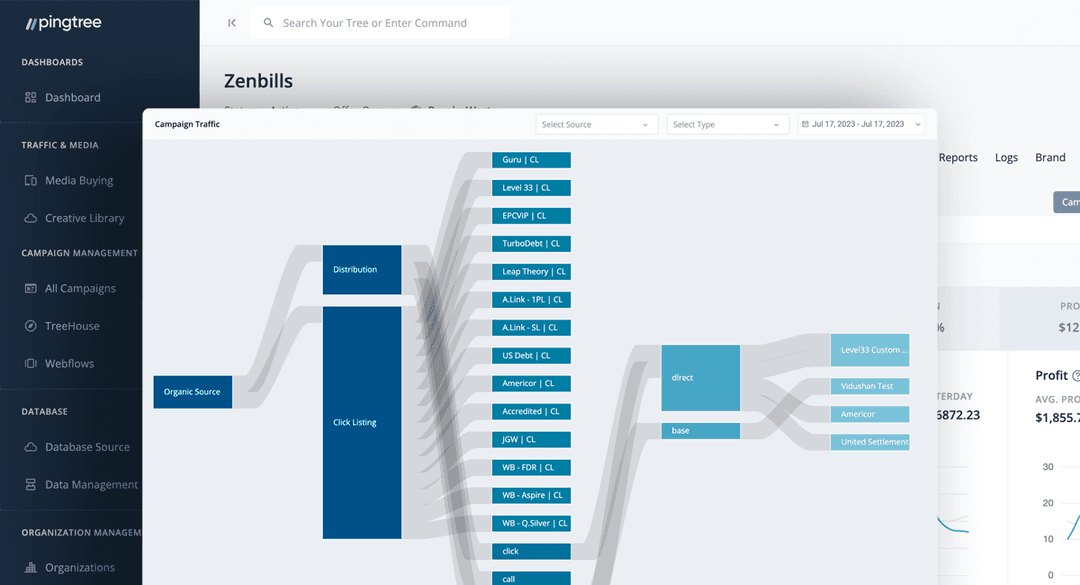Click the Media Buying icon
The height and width of the screenshot is (585, 1080).
(x=30, y=181)
